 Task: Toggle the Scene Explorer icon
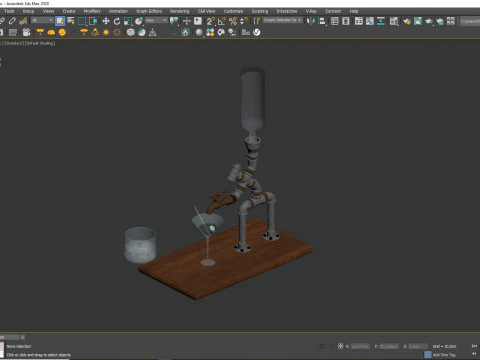point(335,21)
